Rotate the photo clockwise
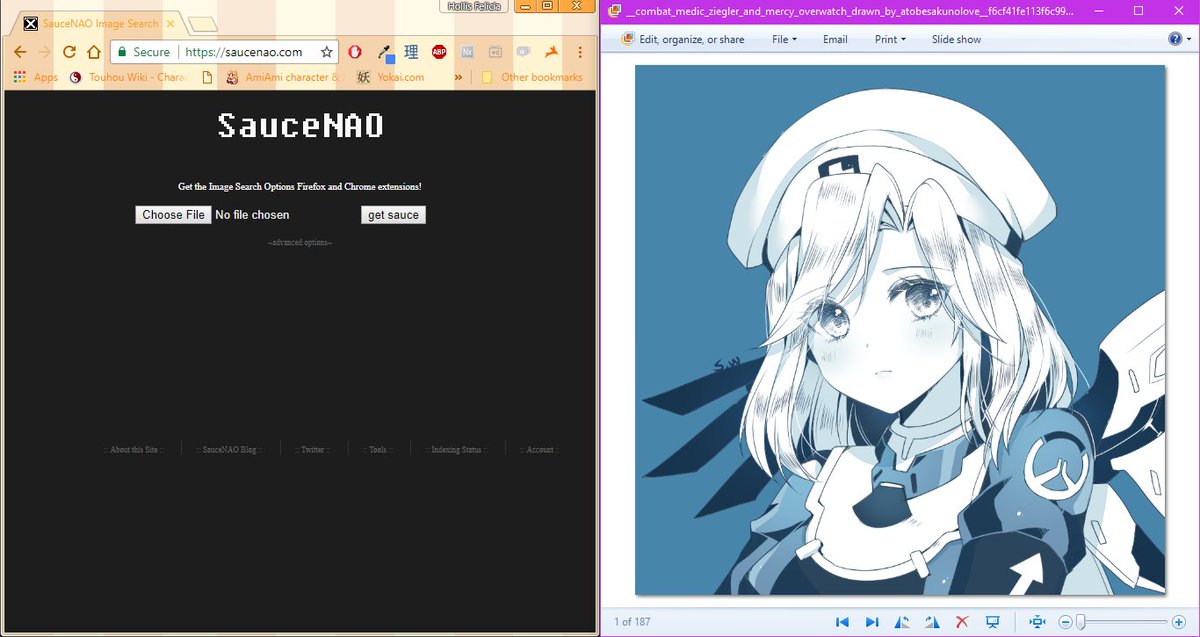Viewport: 1200px width, 637px height. point(932,621)
